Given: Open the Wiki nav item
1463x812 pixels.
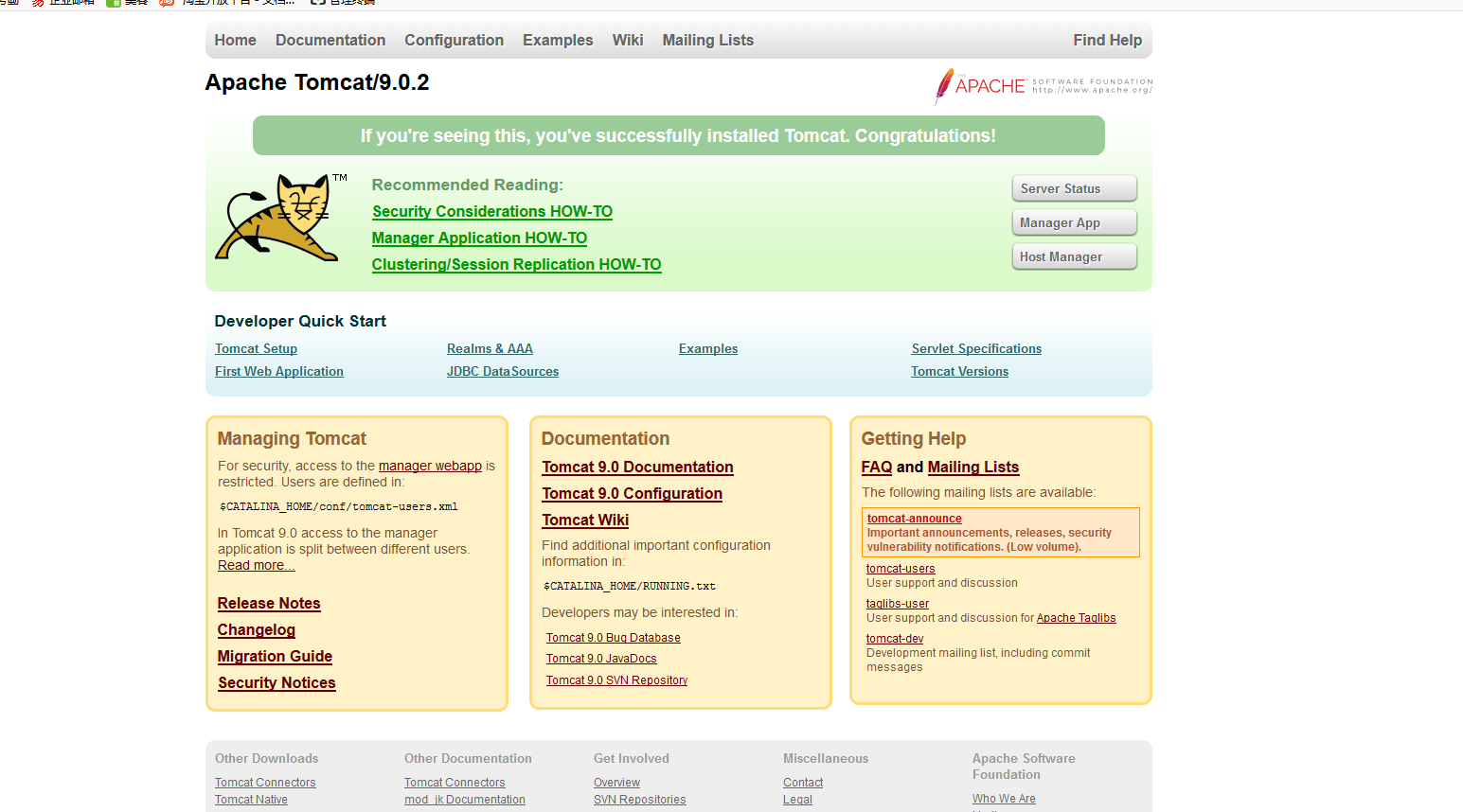Looking at the screenshot, I should (x=628, y=40).
